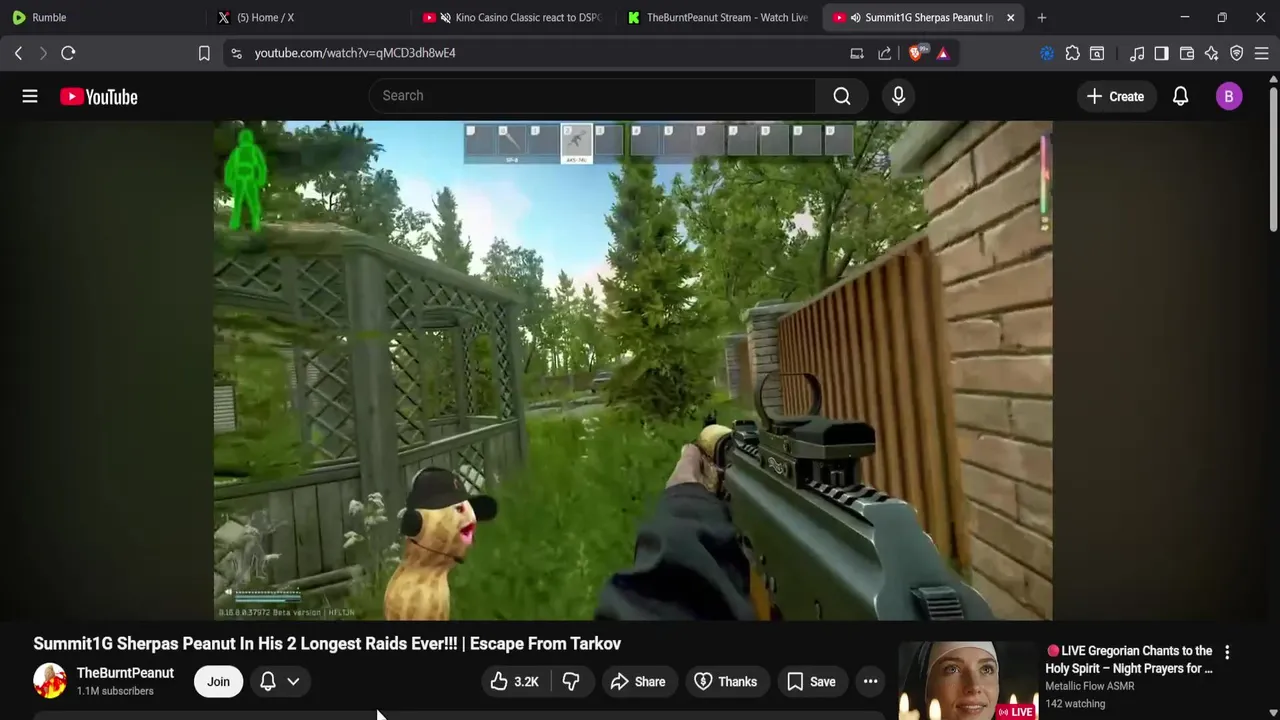
Task: Toggle the browser sidebar panel
Action: pos(1161,53)
